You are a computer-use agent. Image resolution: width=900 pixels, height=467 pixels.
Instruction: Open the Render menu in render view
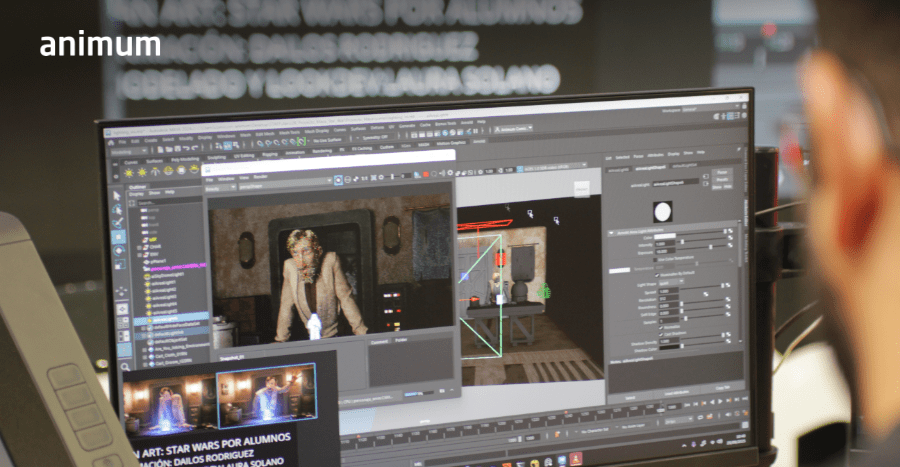(x=261, y=177)
